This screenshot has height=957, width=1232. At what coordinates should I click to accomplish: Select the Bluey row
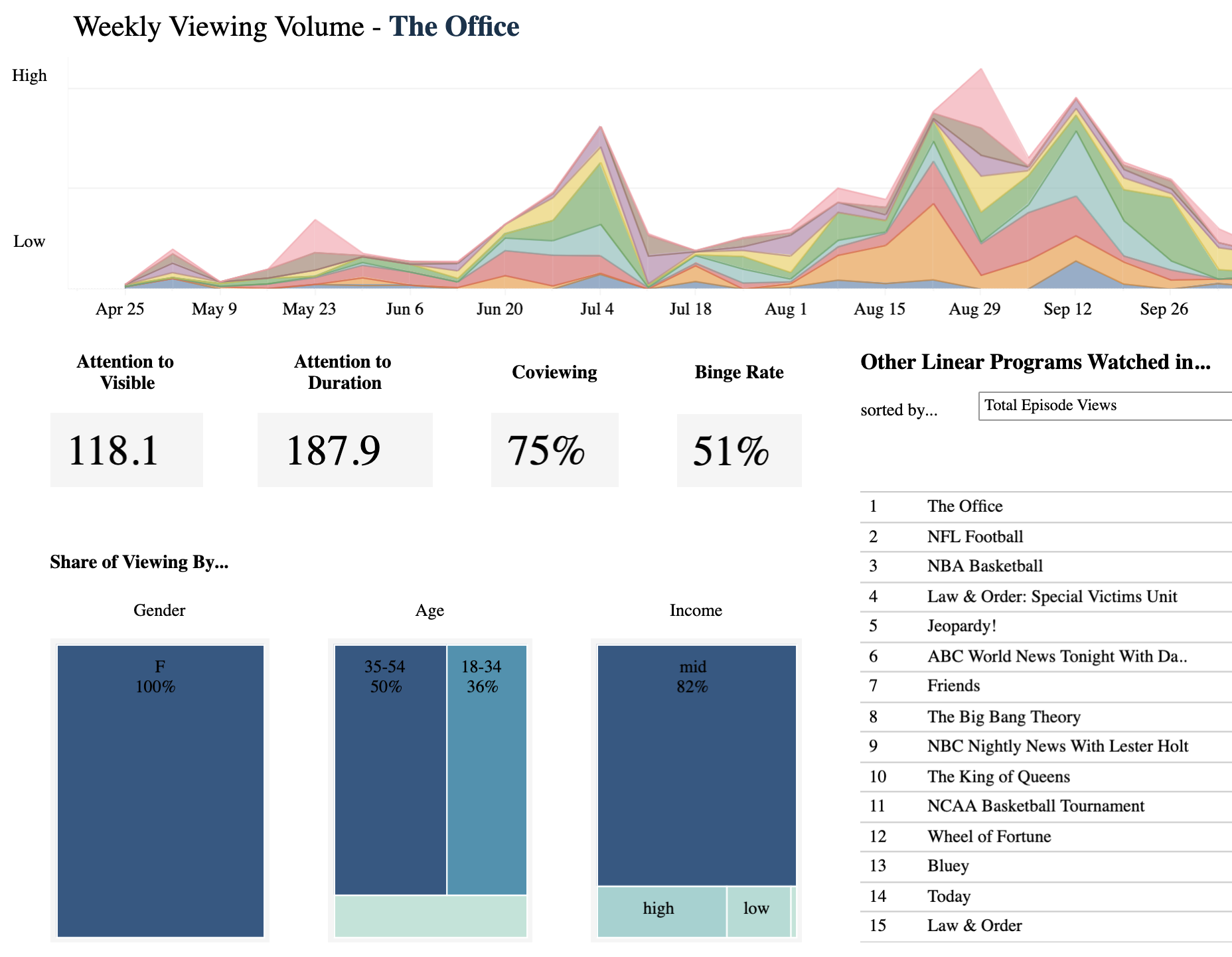click(x=1046, y=866)
